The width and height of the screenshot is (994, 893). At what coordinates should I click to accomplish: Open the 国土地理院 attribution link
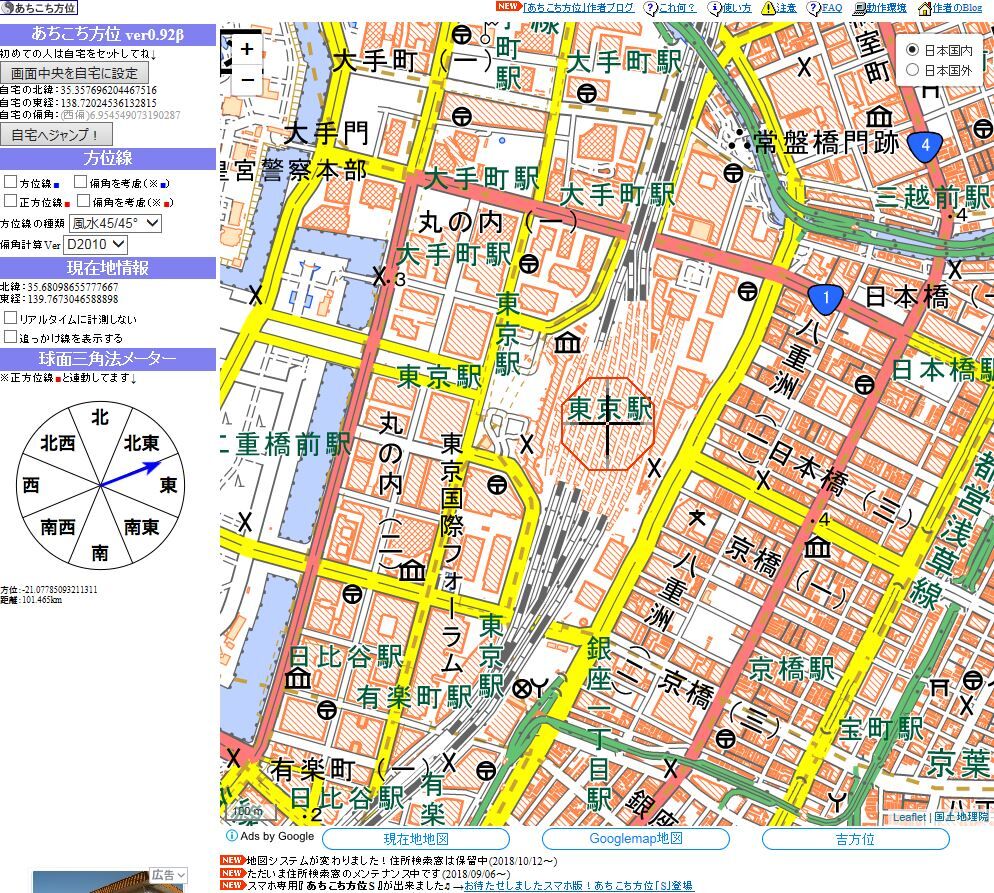point(961,817)
